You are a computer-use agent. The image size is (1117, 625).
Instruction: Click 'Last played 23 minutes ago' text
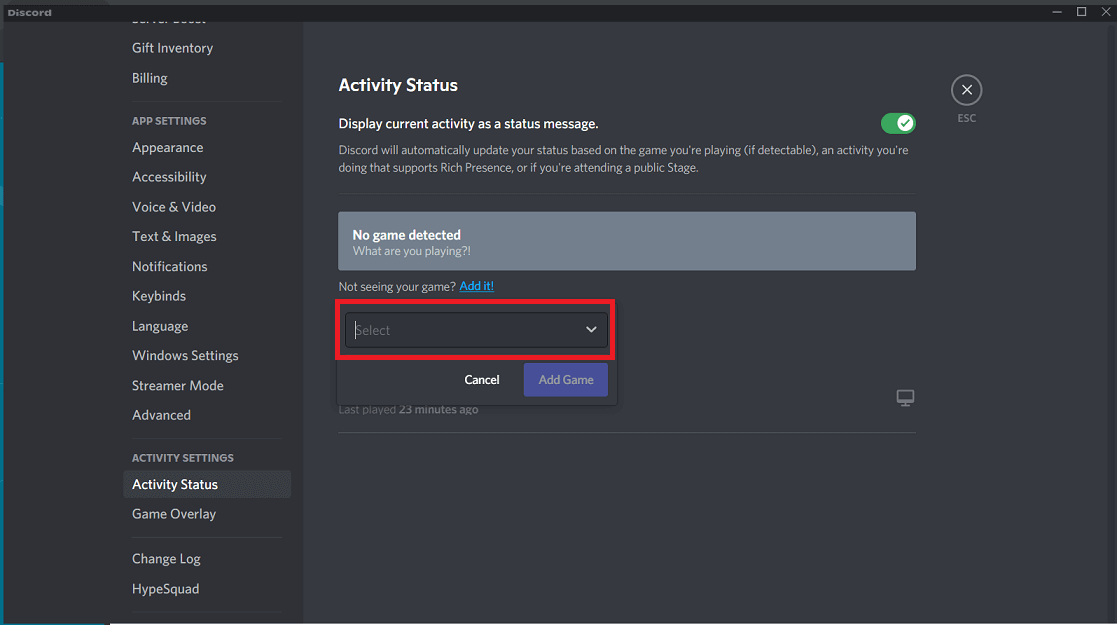click(408, 410)
